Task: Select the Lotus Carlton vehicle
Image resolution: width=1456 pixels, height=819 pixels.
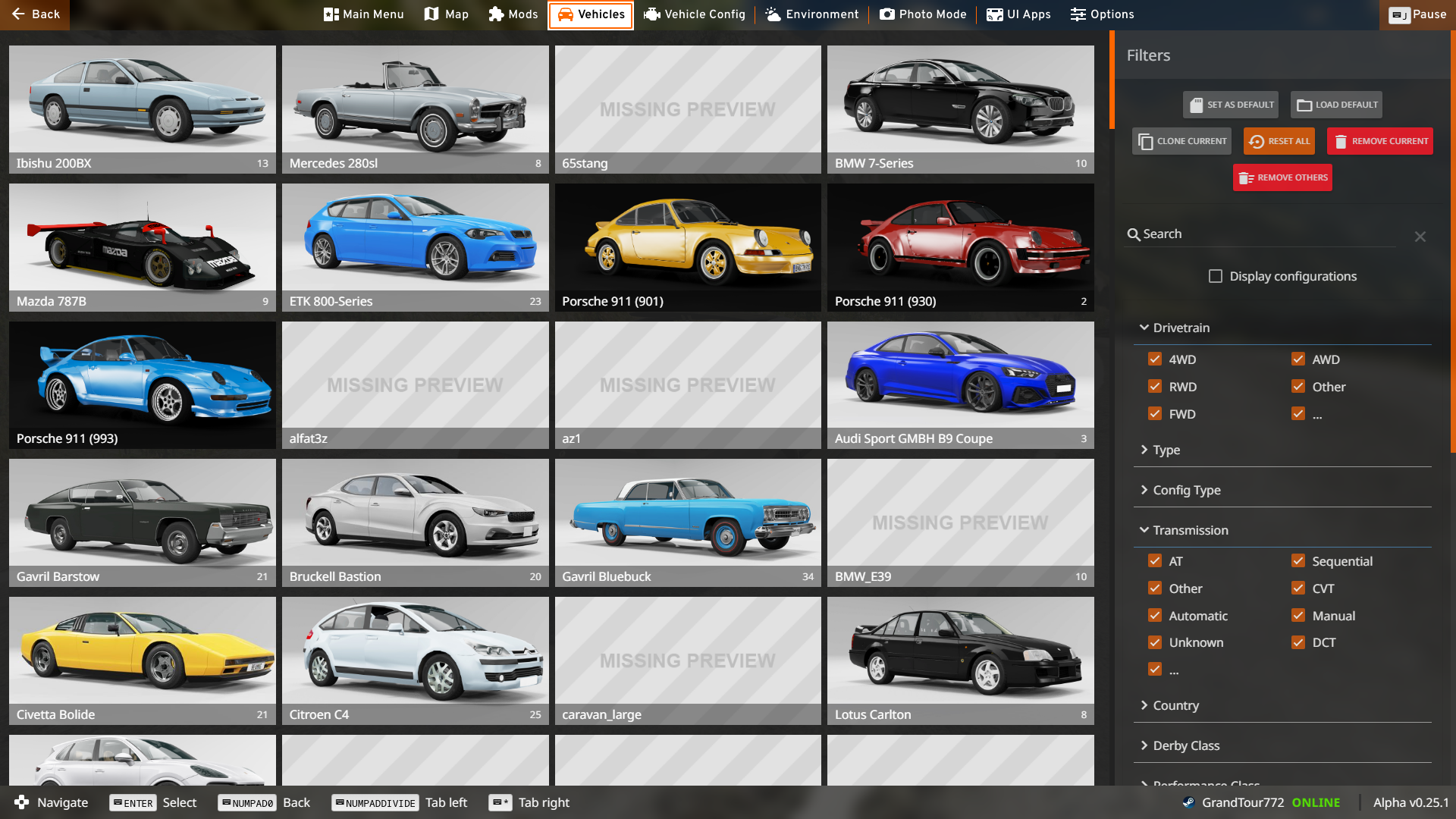Action: (x=960, y=661)
